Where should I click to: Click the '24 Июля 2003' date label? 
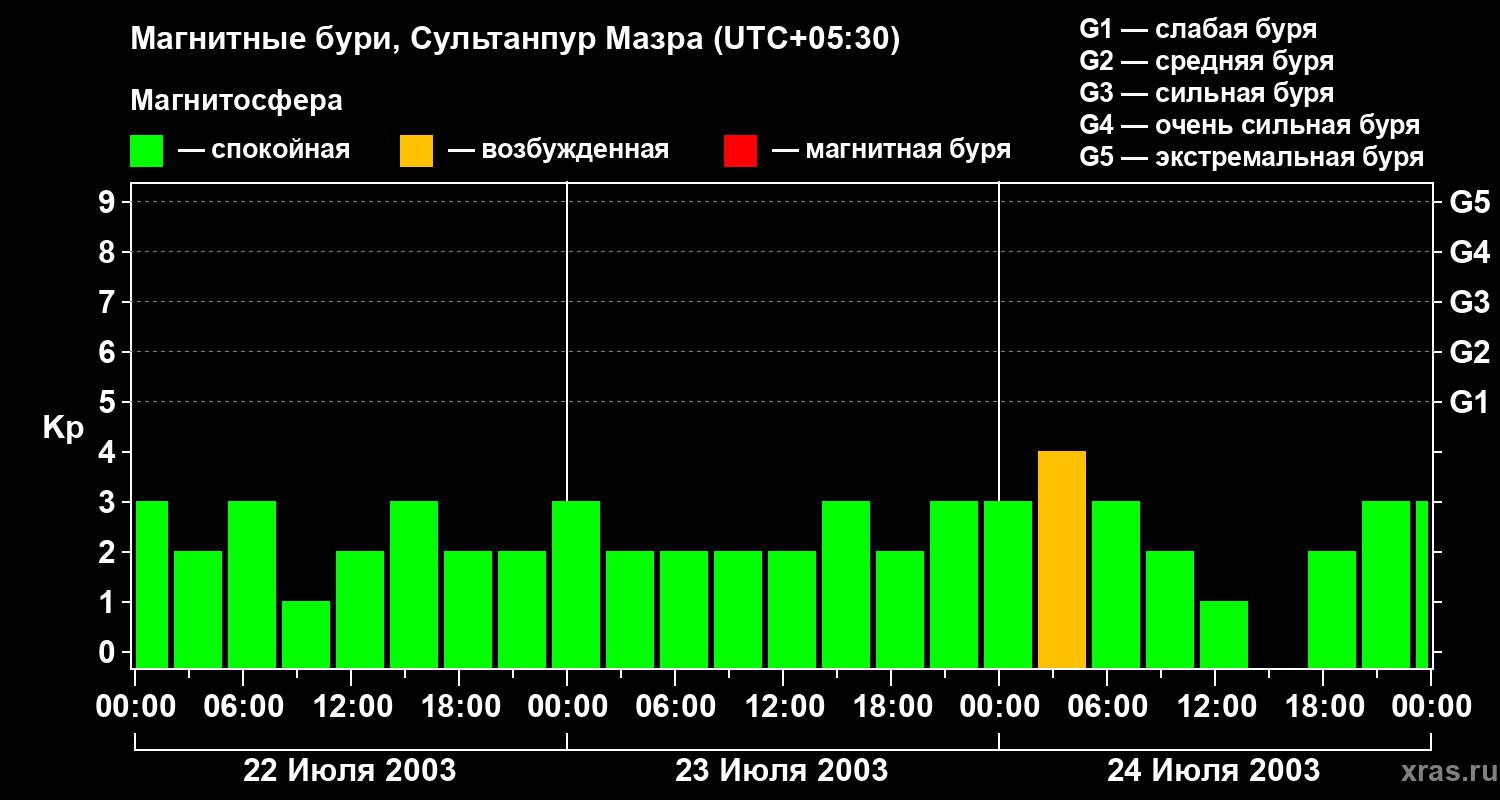(1213, 771)
